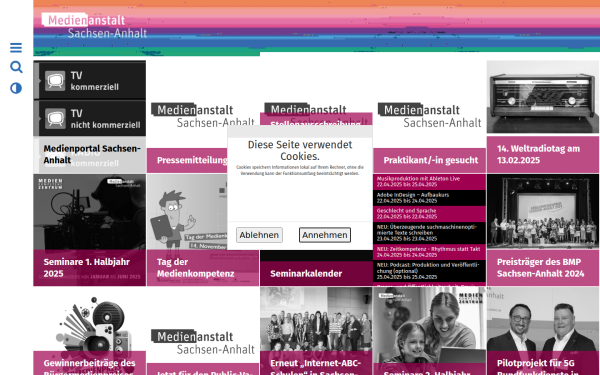Screen dimensions: 600x375
Task: Open the Pressemitteilung tile
Action: (x=188, y=160)
